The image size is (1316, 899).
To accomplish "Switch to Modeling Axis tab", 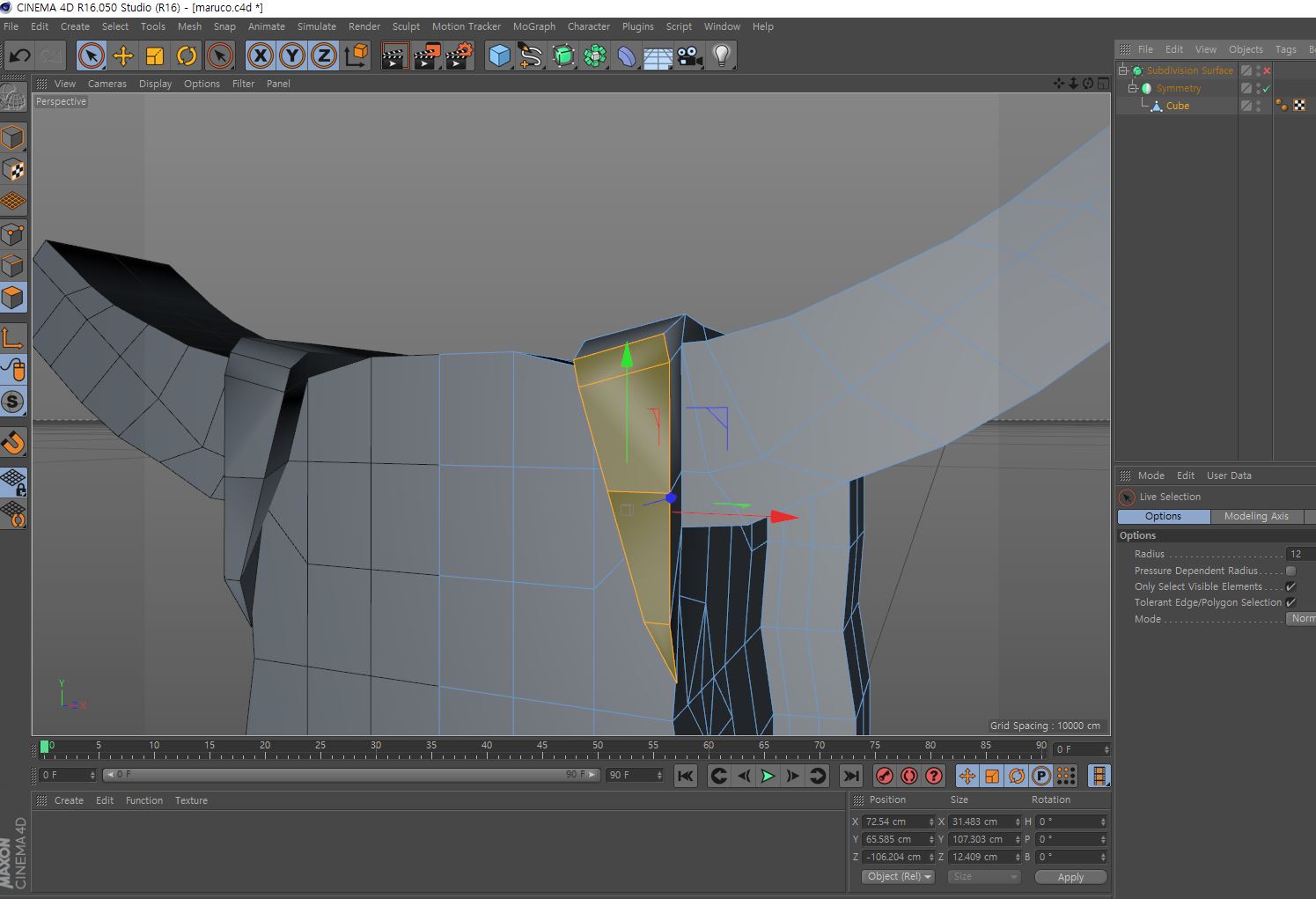I will [x=1256, y=516].
